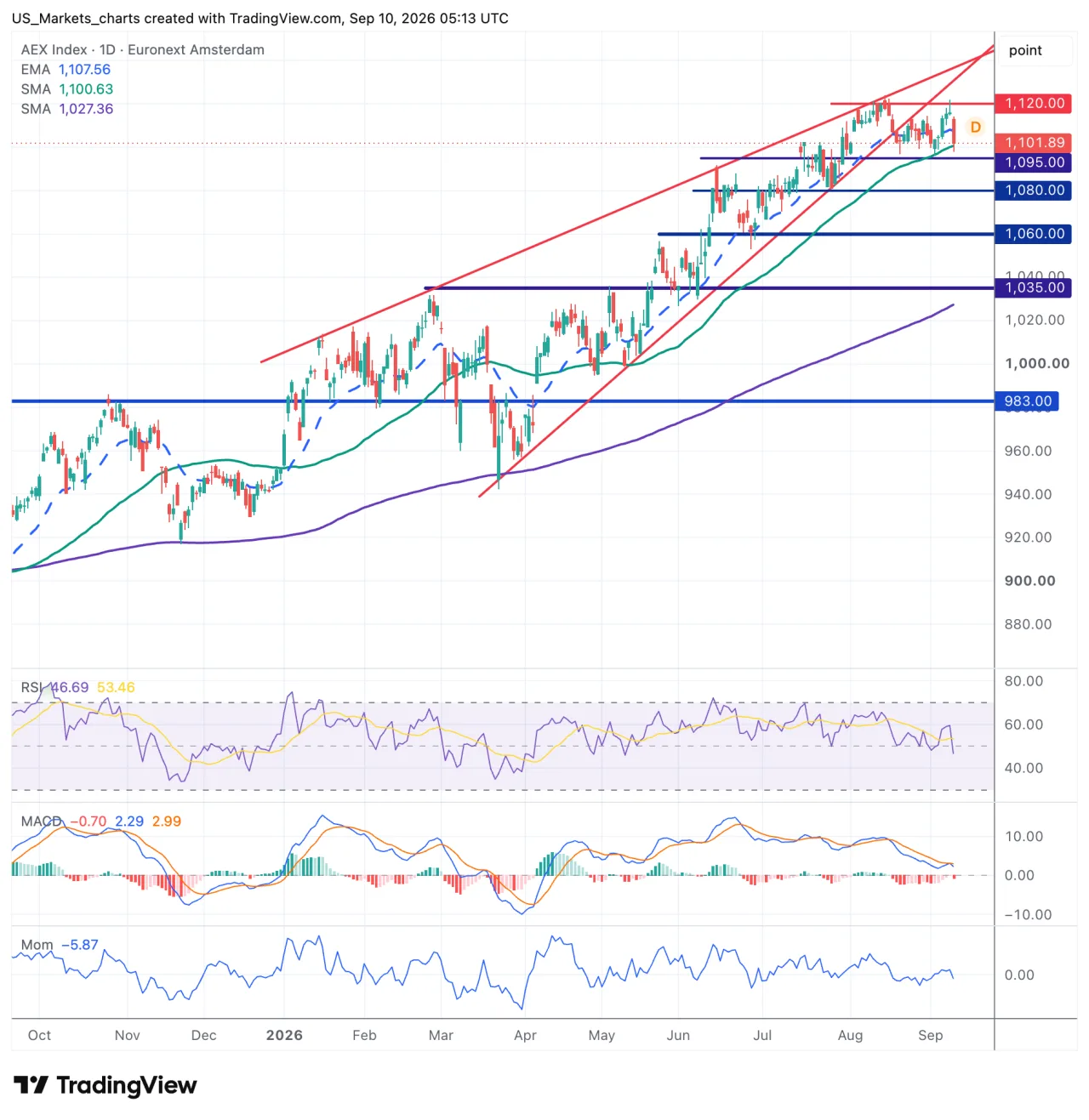Click the 920.00 price scale value

pyautogui.click(x=1028, y=537)
